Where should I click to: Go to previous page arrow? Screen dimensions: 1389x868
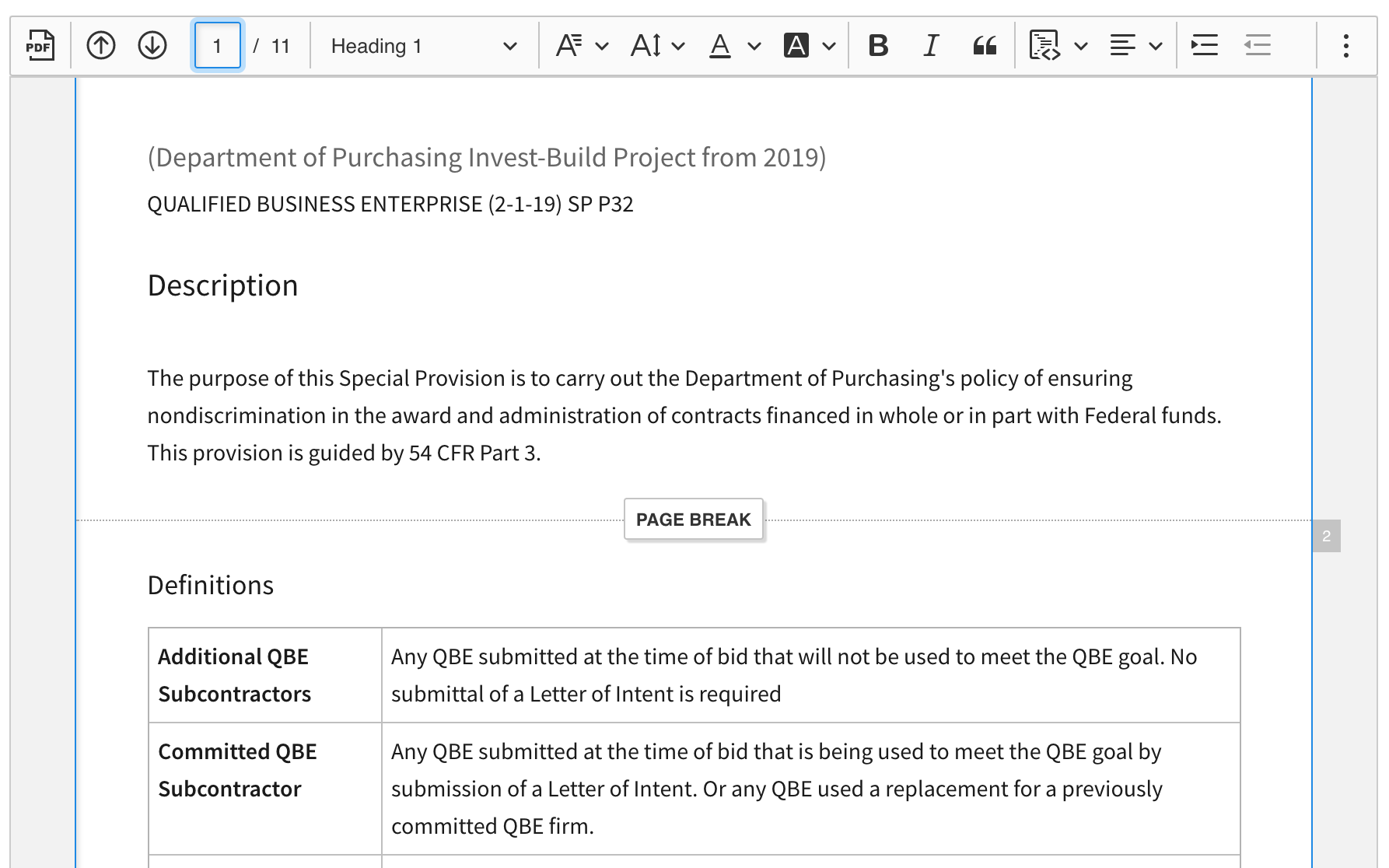tap(101, 46)
